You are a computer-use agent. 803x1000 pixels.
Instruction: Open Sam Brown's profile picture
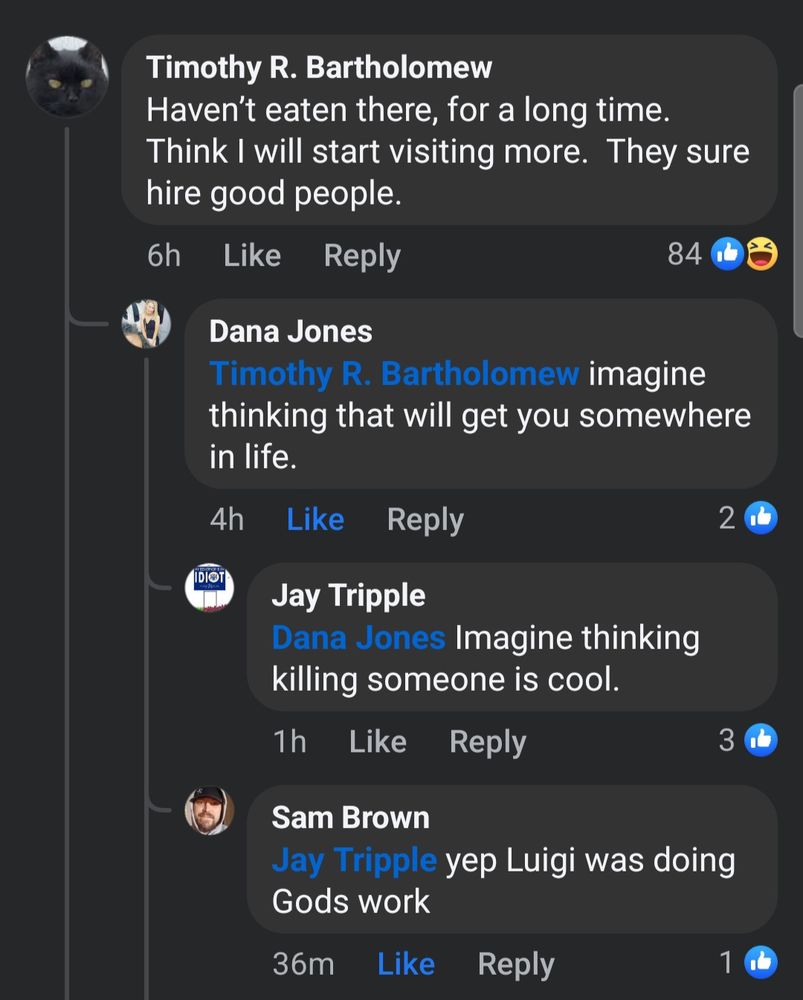click(x=209, y=810)
